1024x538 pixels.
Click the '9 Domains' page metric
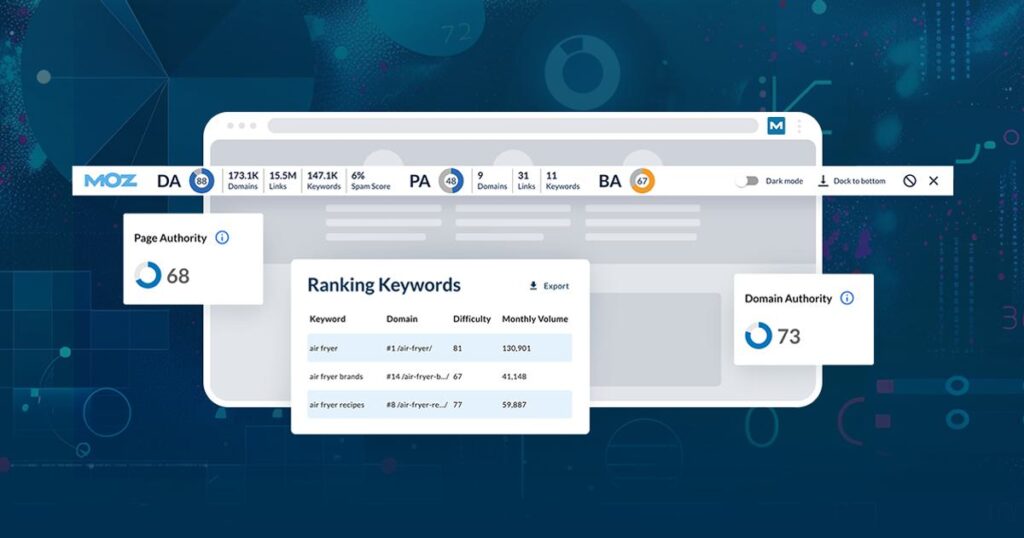point(492,181)
